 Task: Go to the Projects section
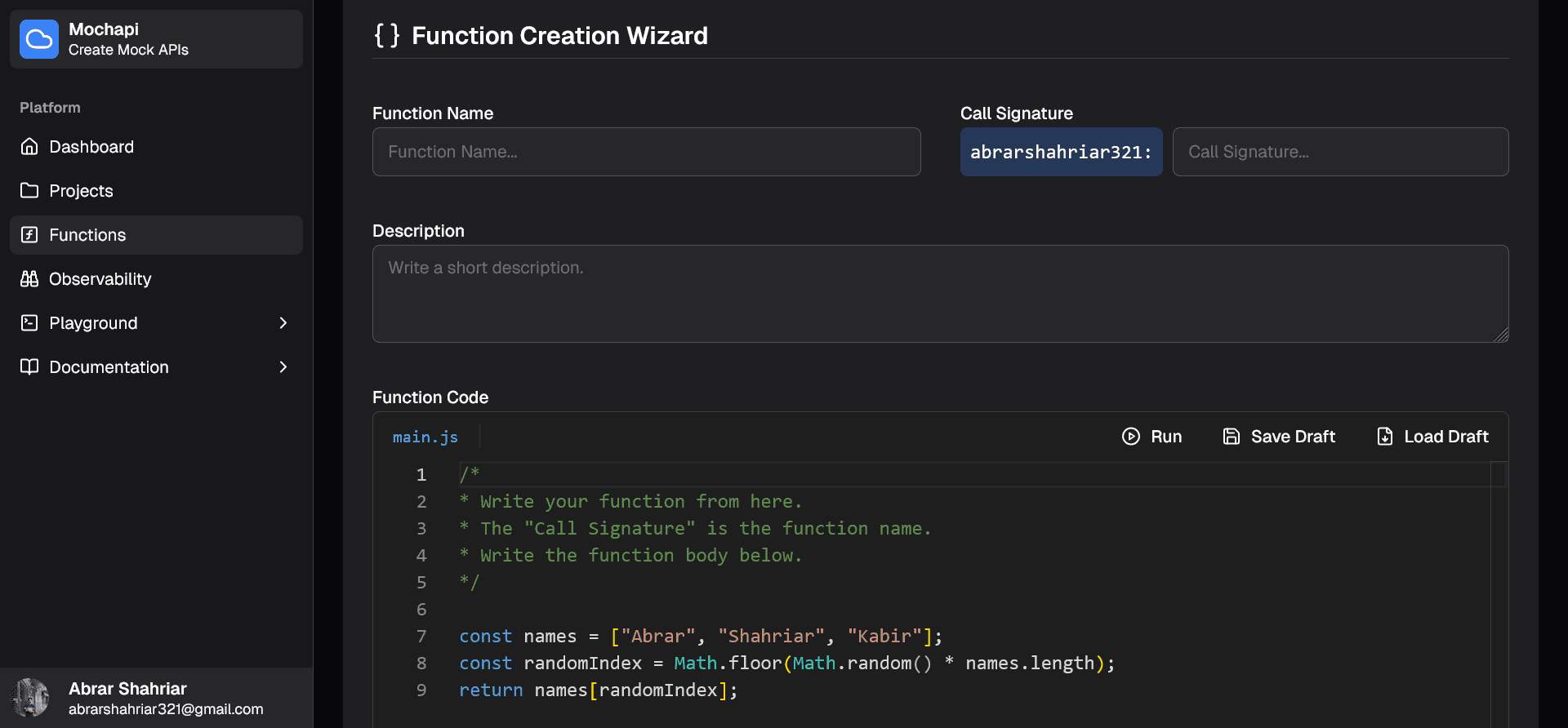81,191
